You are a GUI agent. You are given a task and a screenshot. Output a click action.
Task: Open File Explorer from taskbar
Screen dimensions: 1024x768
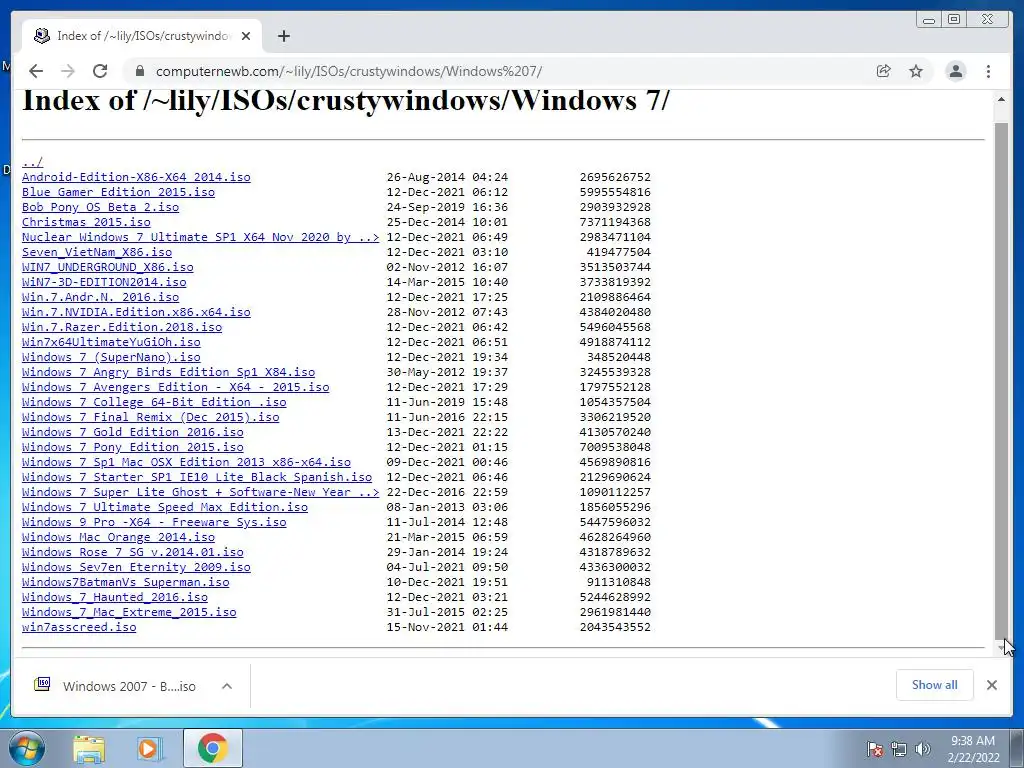[x=89, y=748]
